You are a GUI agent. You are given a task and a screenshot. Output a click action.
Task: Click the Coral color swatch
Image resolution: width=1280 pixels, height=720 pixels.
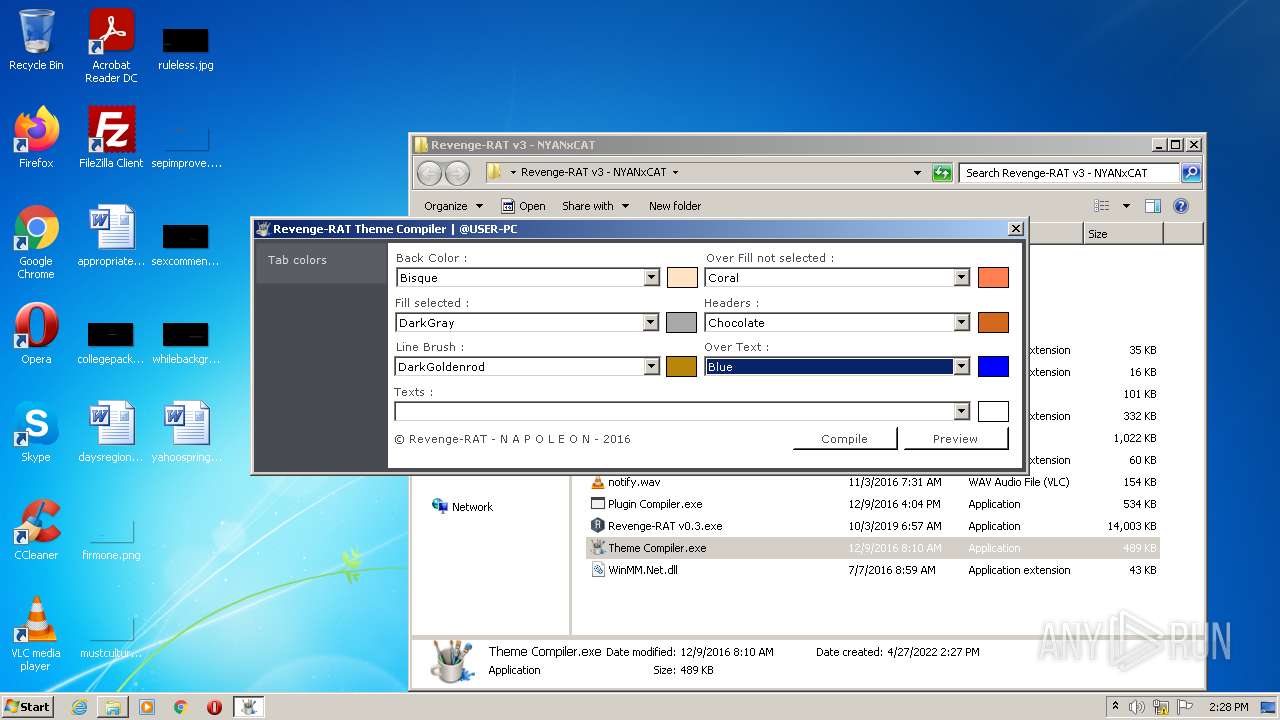click(x=993, y=278)
